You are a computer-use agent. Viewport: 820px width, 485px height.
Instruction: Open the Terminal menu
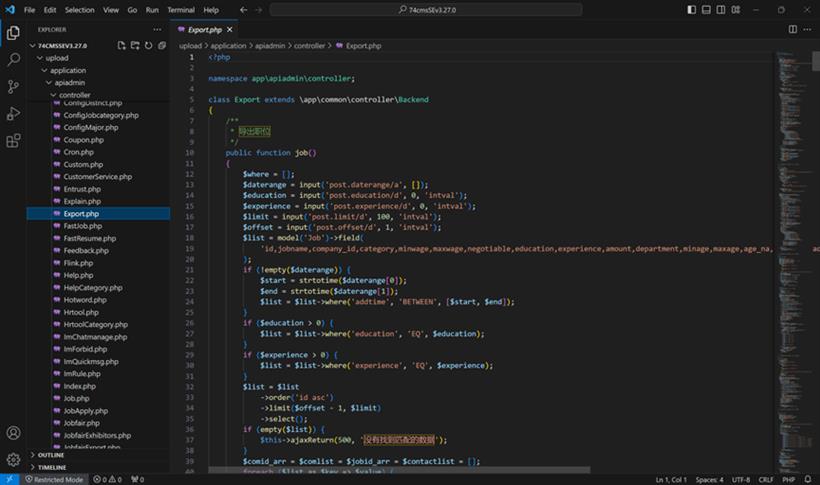(x=181, y=9)
